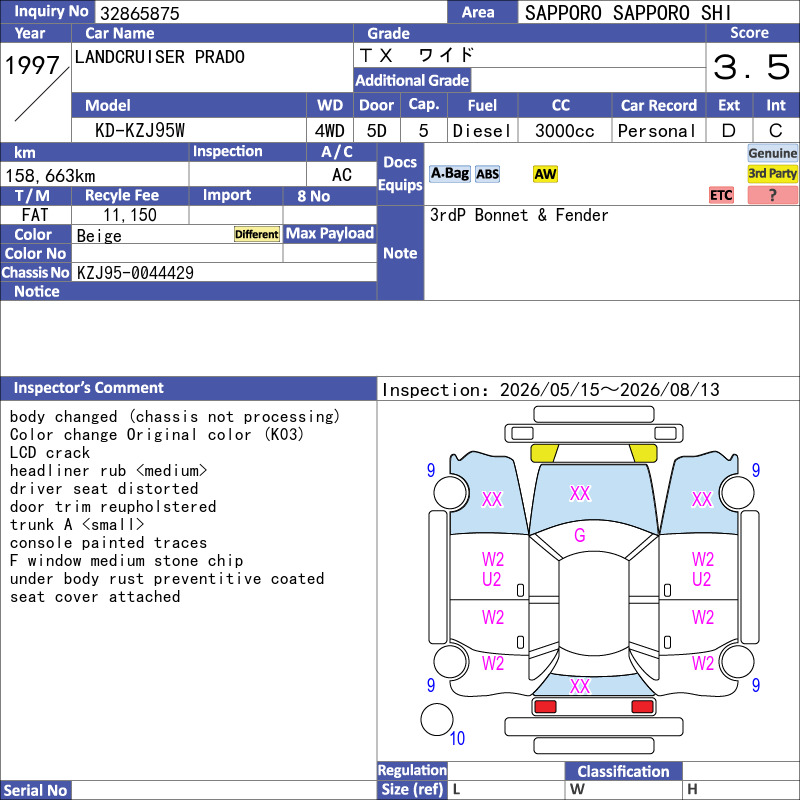This screenshot has height=800, width=800.
Task: Select interior grade C
Action: [x=776, y=131]
